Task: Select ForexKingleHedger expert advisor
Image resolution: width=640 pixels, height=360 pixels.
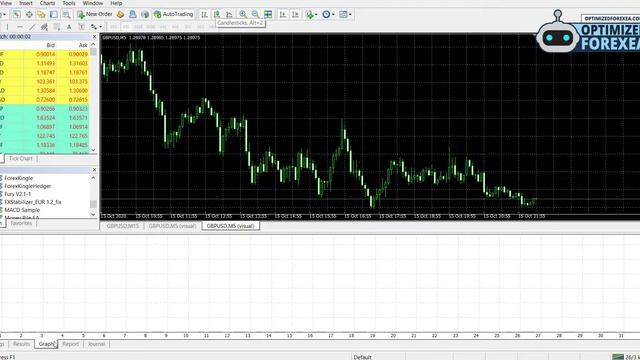Action: 28,186
